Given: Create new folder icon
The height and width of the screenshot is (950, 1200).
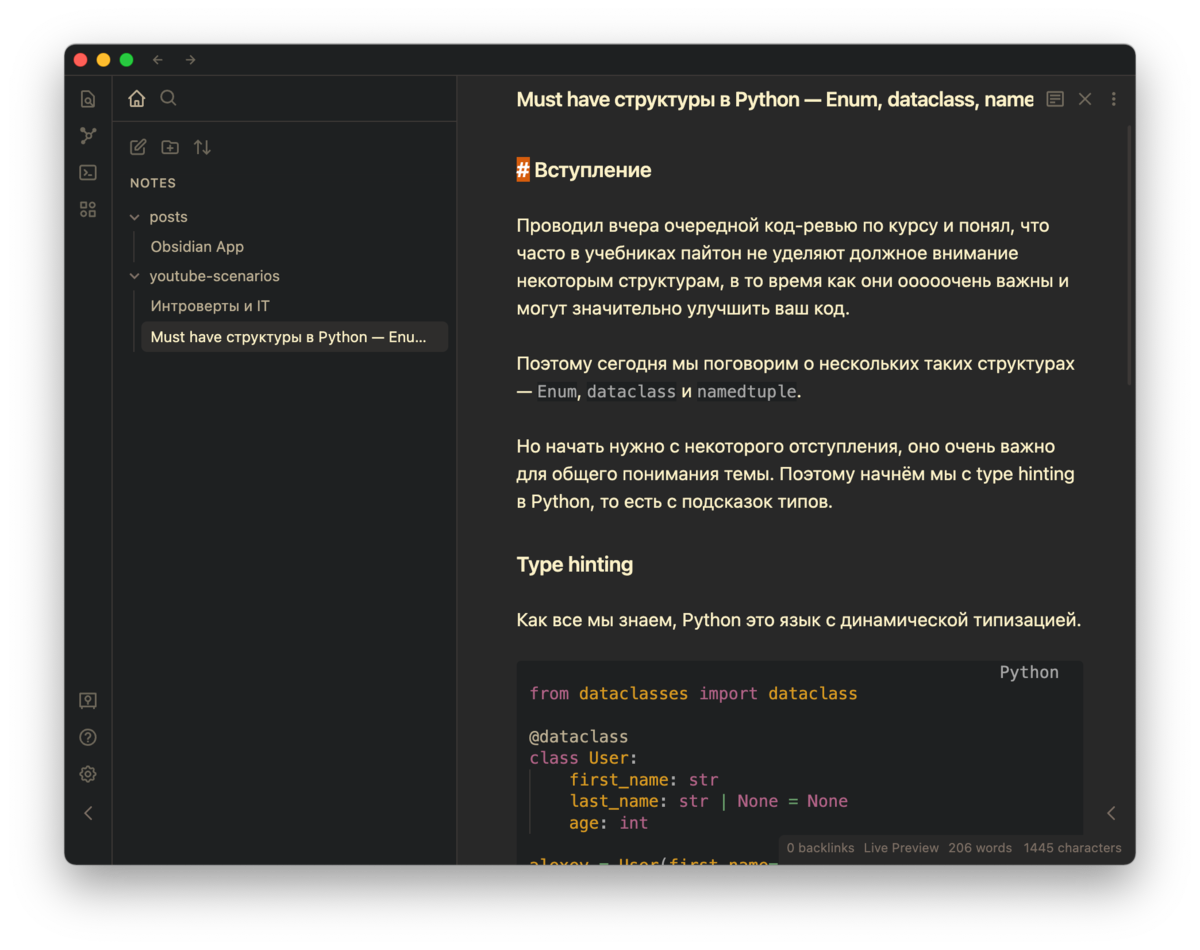Looking at the screenshot, I should pyautogui.click(x=170, y=147).
